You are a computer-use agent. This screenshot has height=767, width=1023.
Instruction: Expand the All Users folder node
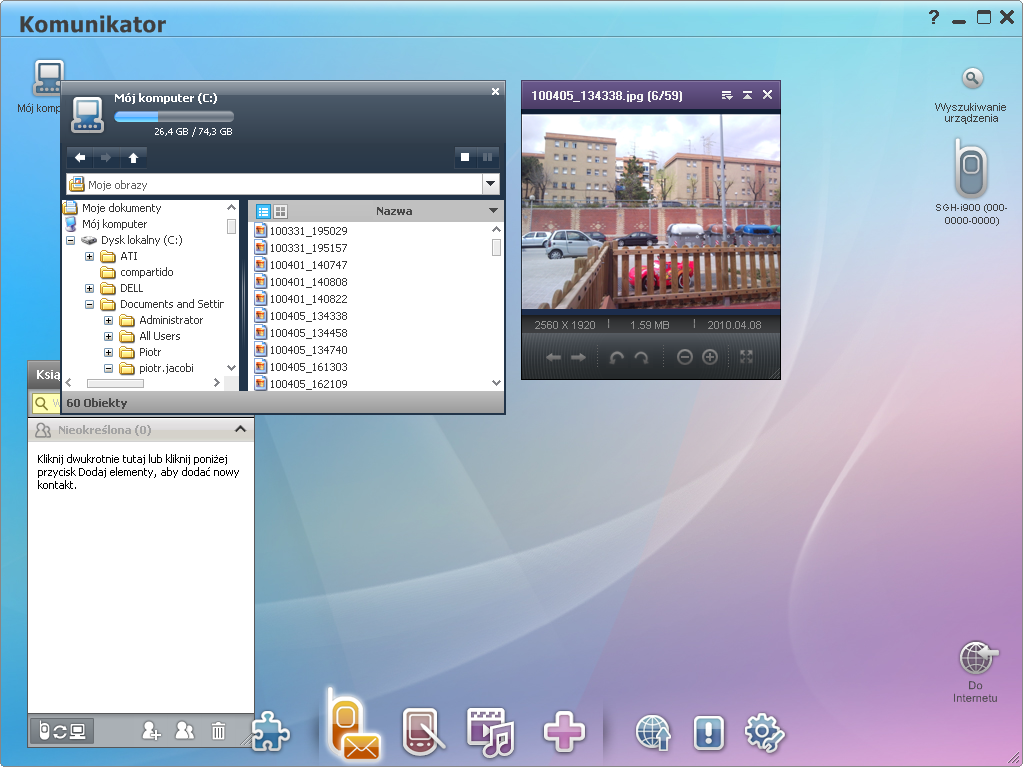[108, 337]
